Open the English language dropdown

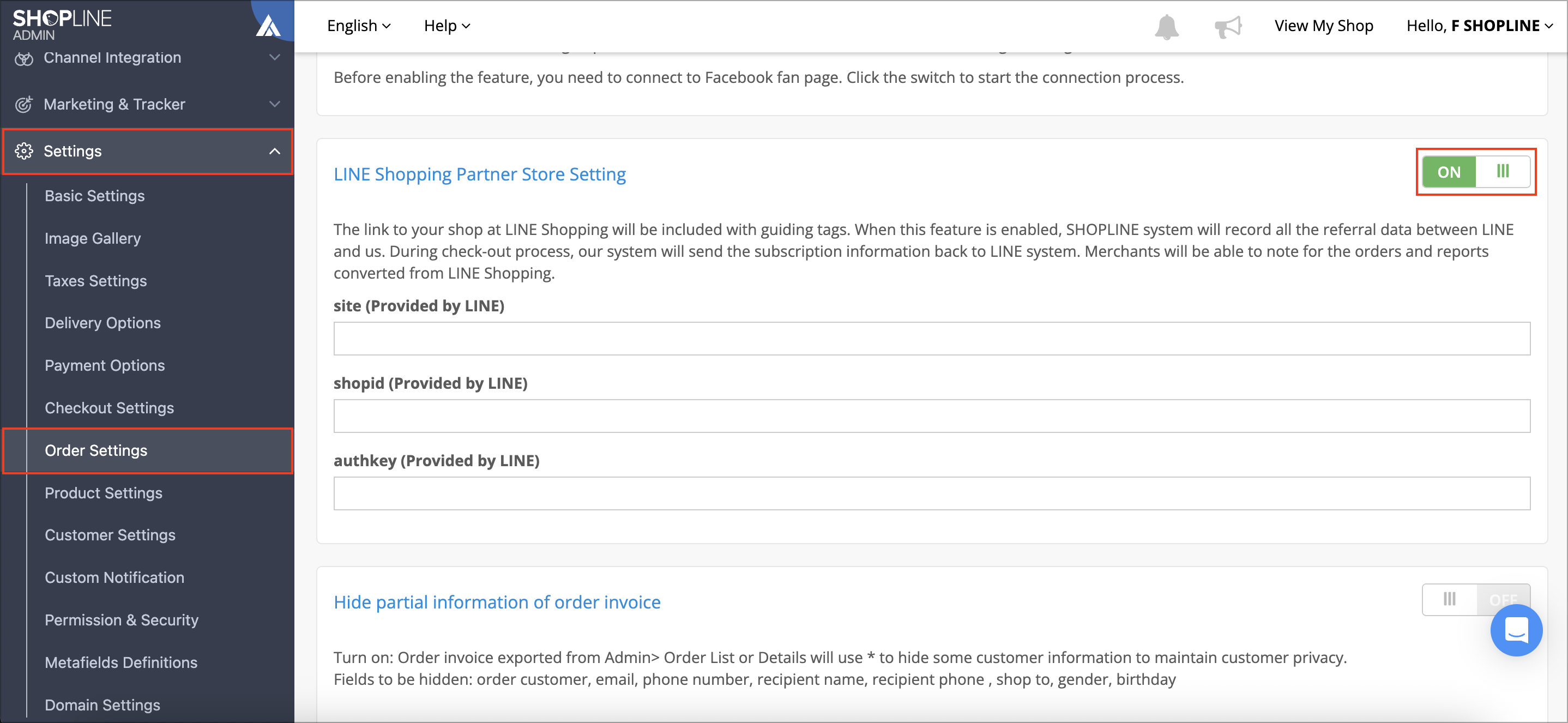[359, 26]
